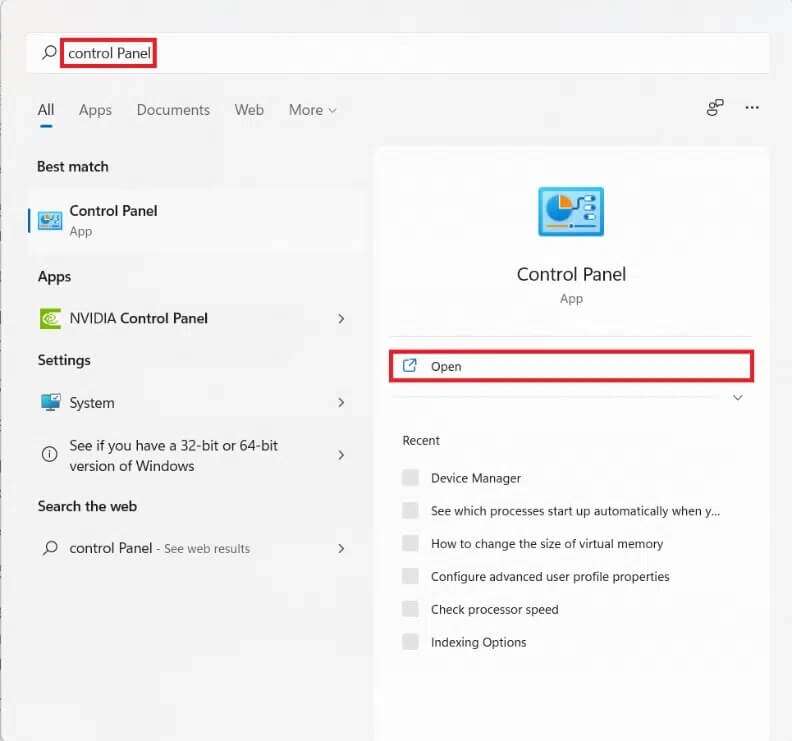Click the Control Panel title in preview pane
The image size is (792, 741).
[571, 274]
